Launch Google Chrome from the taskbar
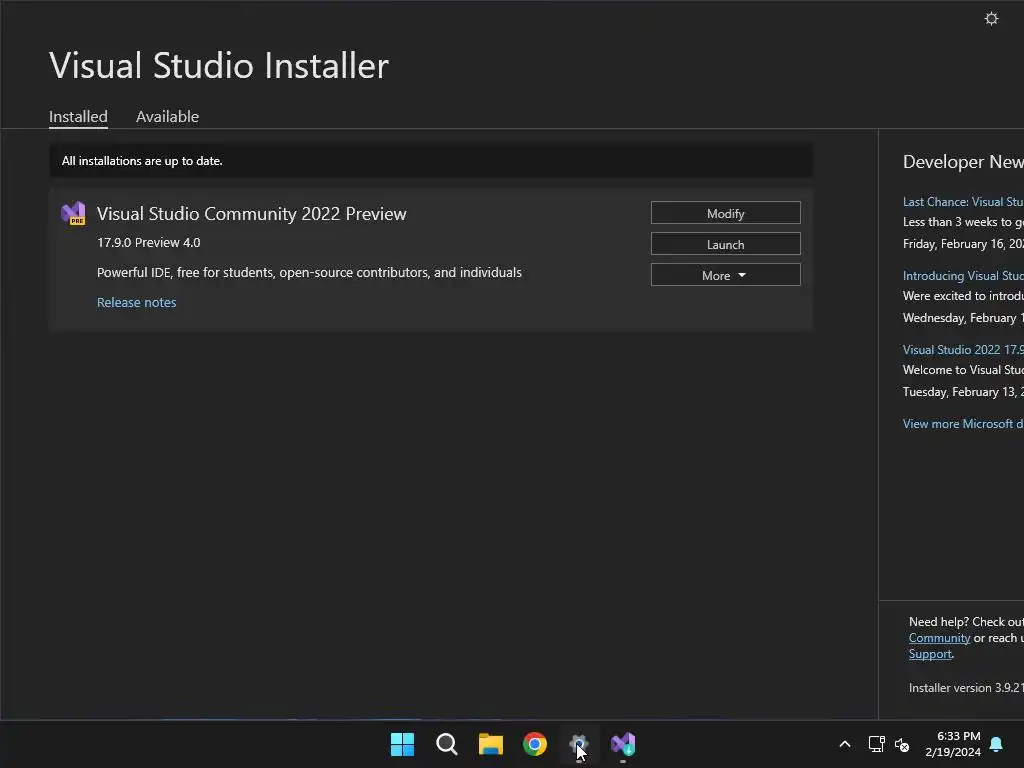 click(x=535, y=744)
